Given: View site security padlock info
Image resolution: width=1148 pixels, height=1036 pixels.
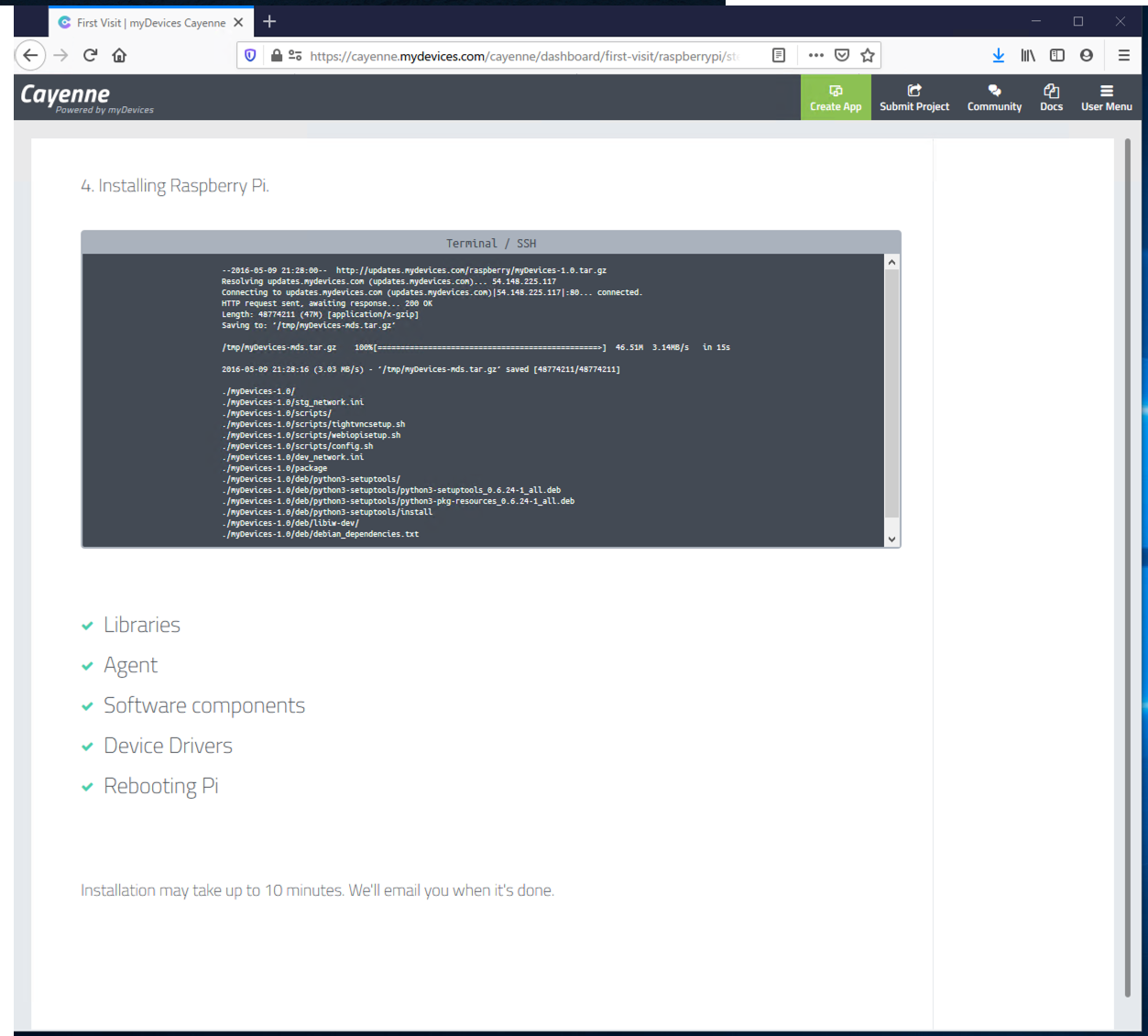Looking at the screenshot, I should [277, 56].
